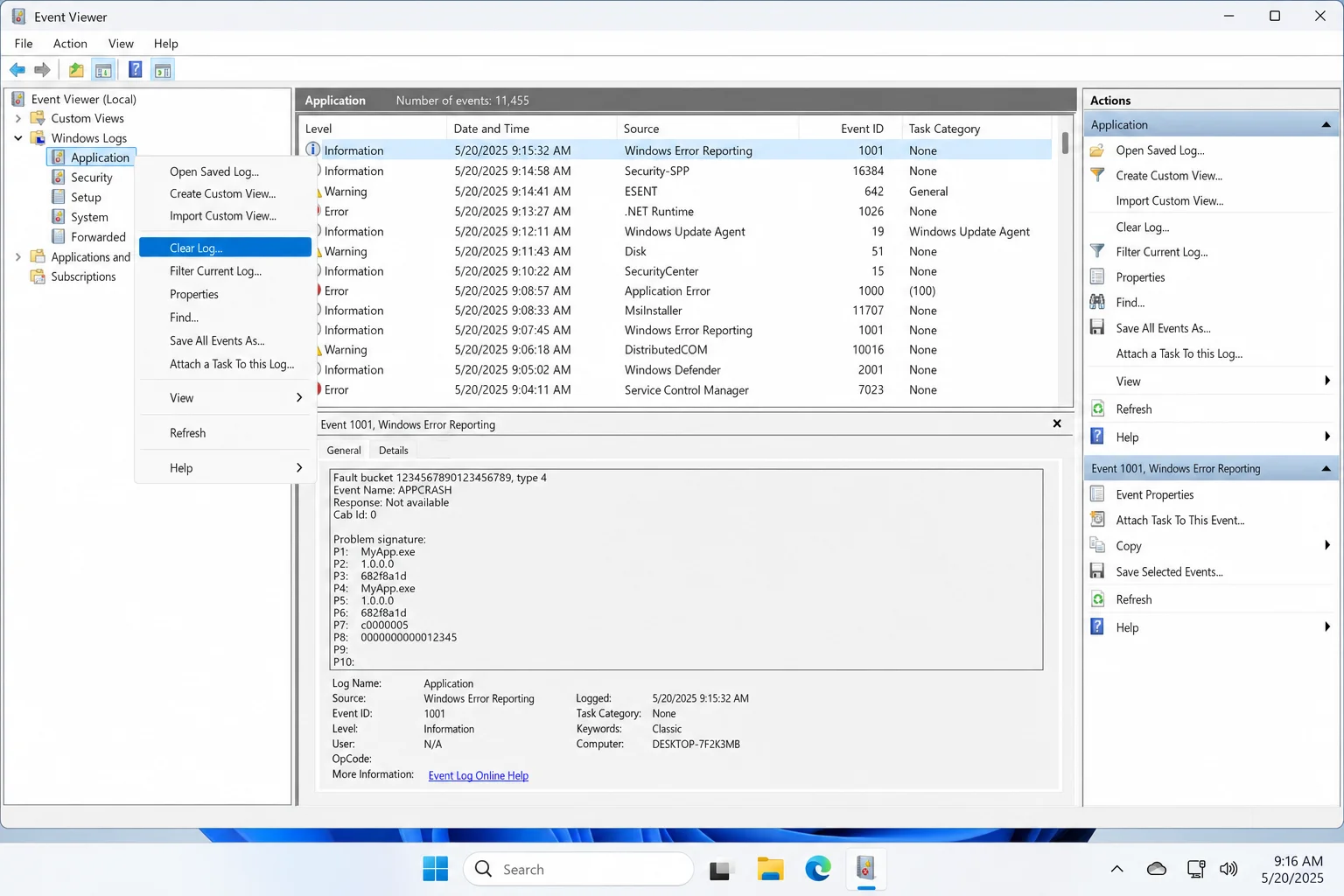Open the Event Log Online Help link
This screenshot has width=1344, height=896.
(x=478, y=775)
